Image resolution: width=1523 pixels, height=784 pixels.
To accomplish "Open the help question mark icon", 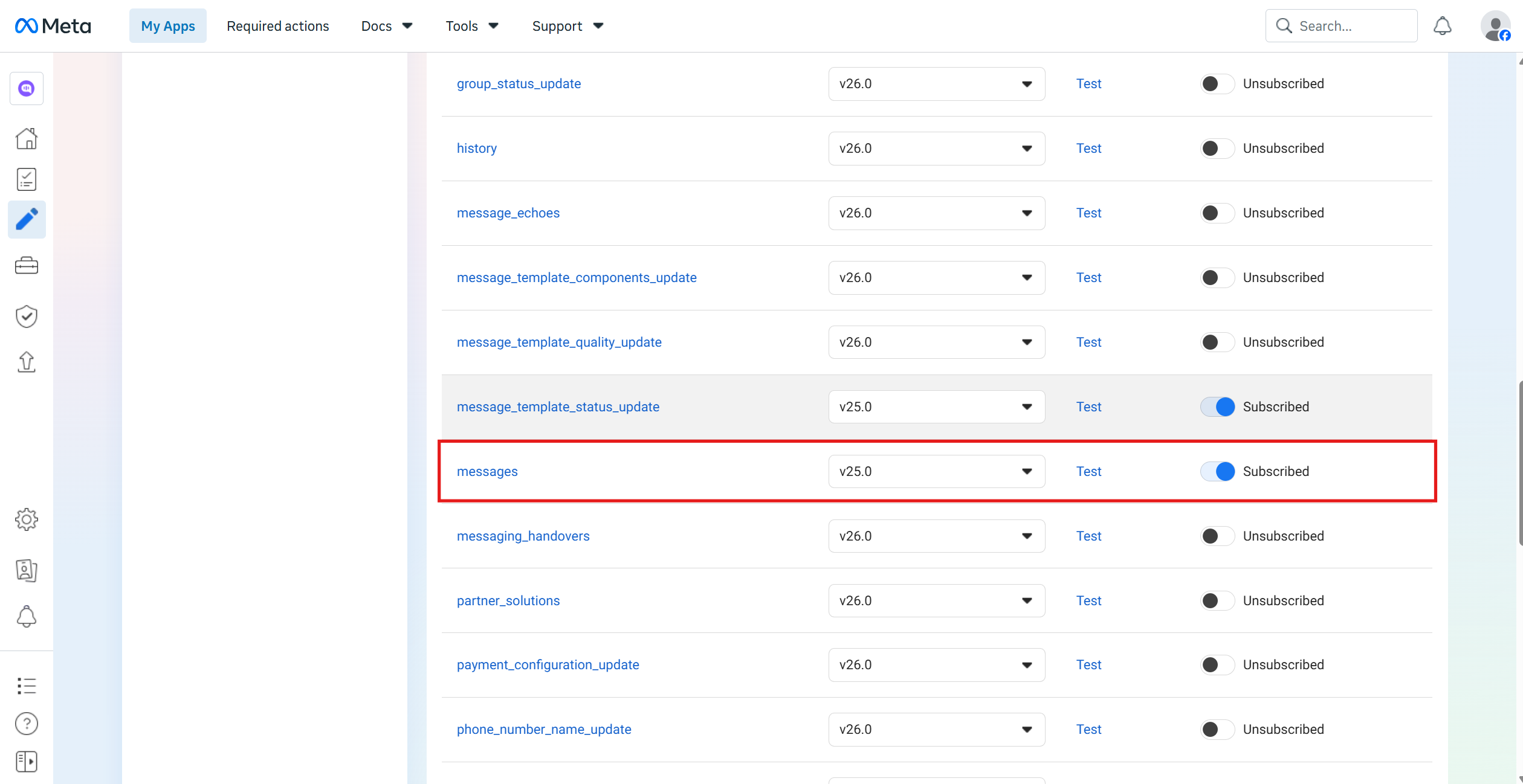I will pyautogui.click(x=27, y=724).
